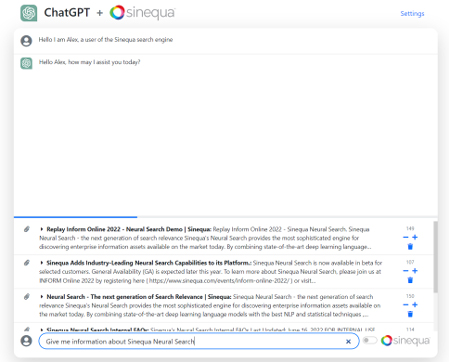Clear the query text with the X icon

tap(348, 341)
